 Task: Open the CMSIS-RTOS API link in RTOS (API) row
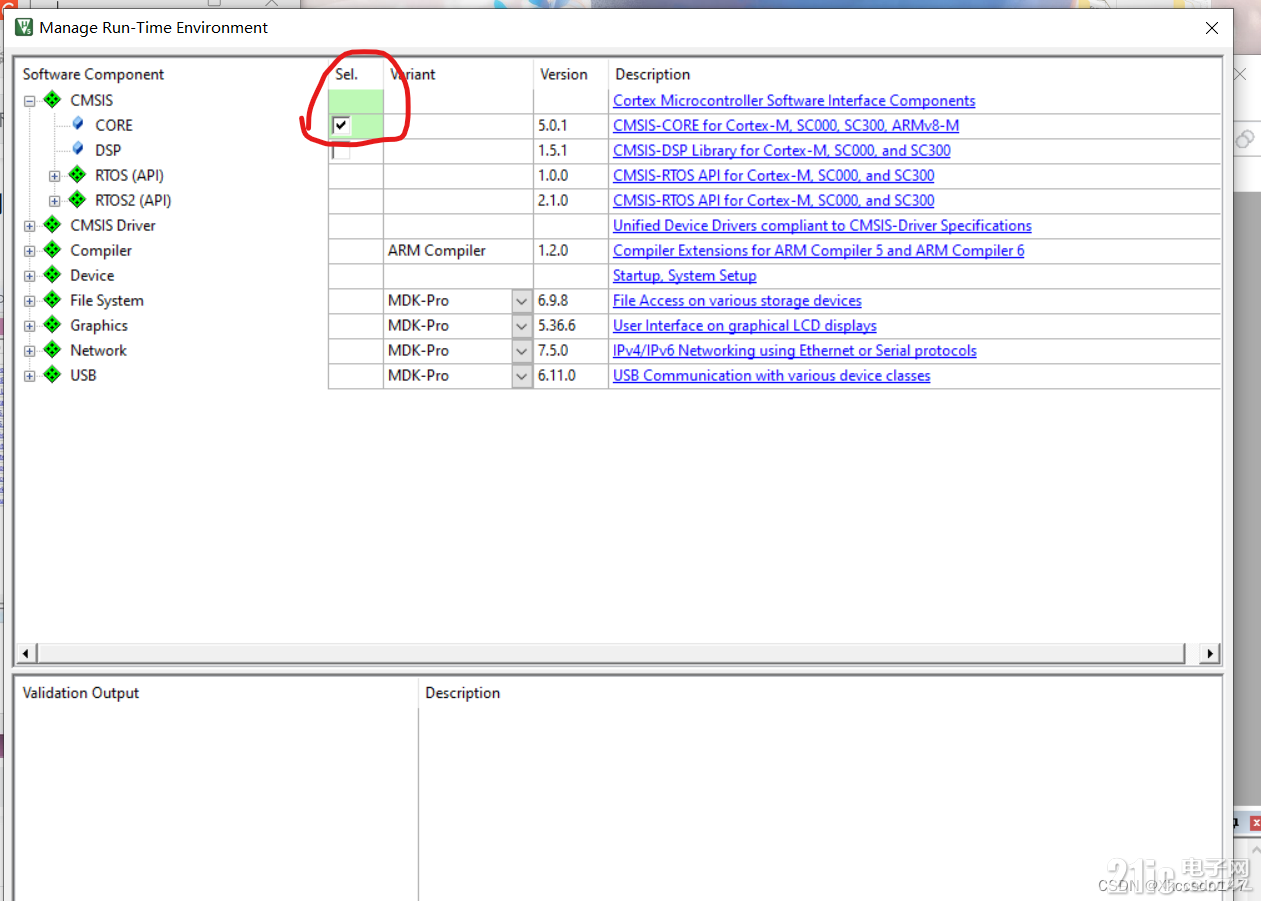[x=774, y=175]
